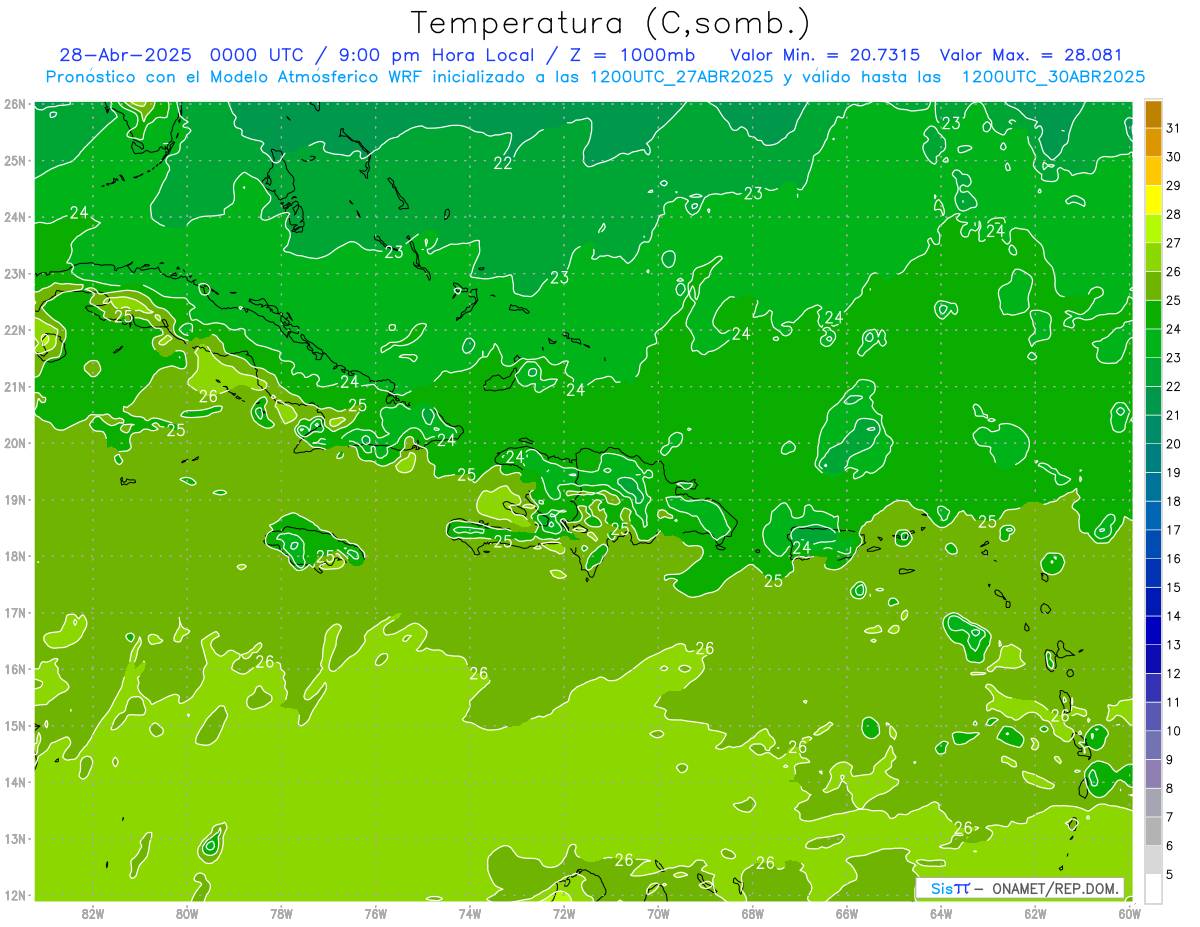Click the 'Valor Min. = 20.7315' readout

click(x=826, y=55)
